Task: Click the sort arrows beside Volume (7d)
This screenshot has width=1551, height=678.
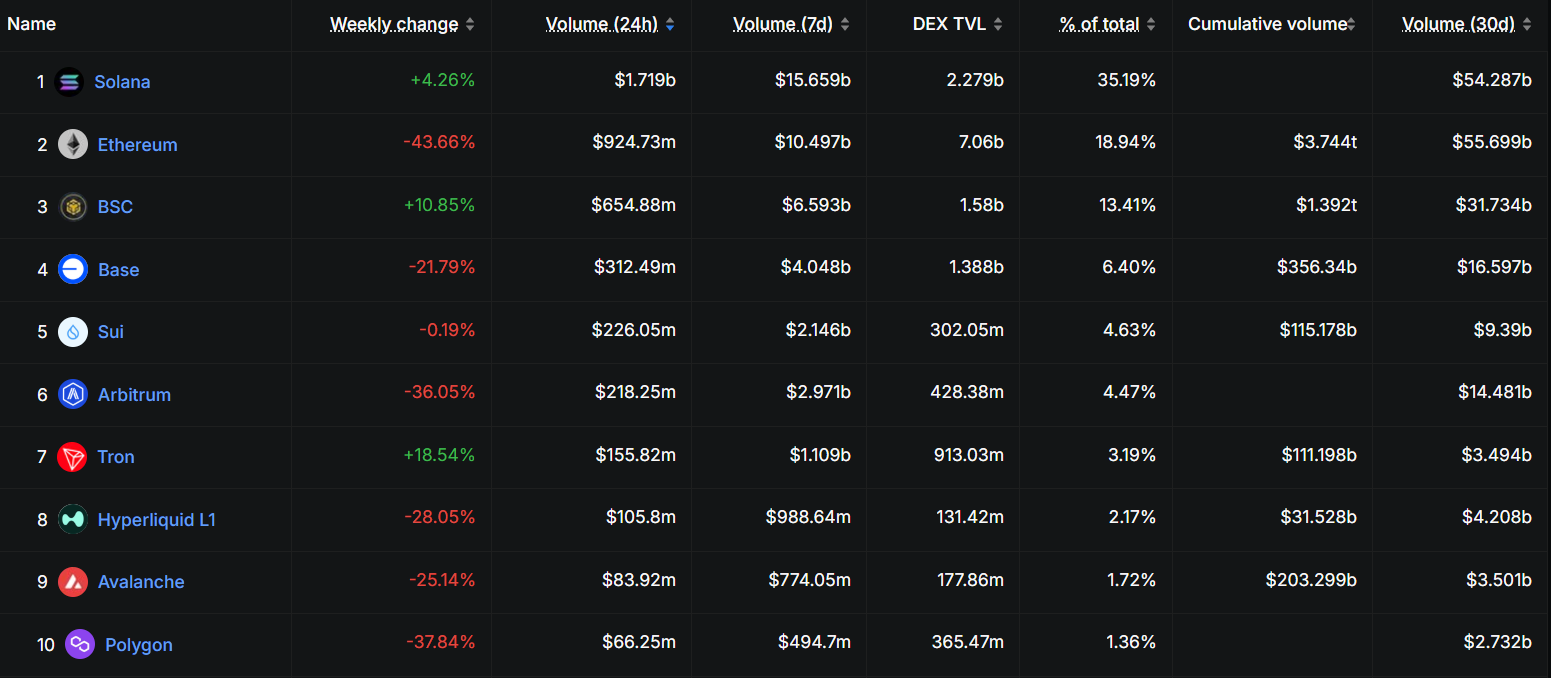Action: (x=845, y=24)
